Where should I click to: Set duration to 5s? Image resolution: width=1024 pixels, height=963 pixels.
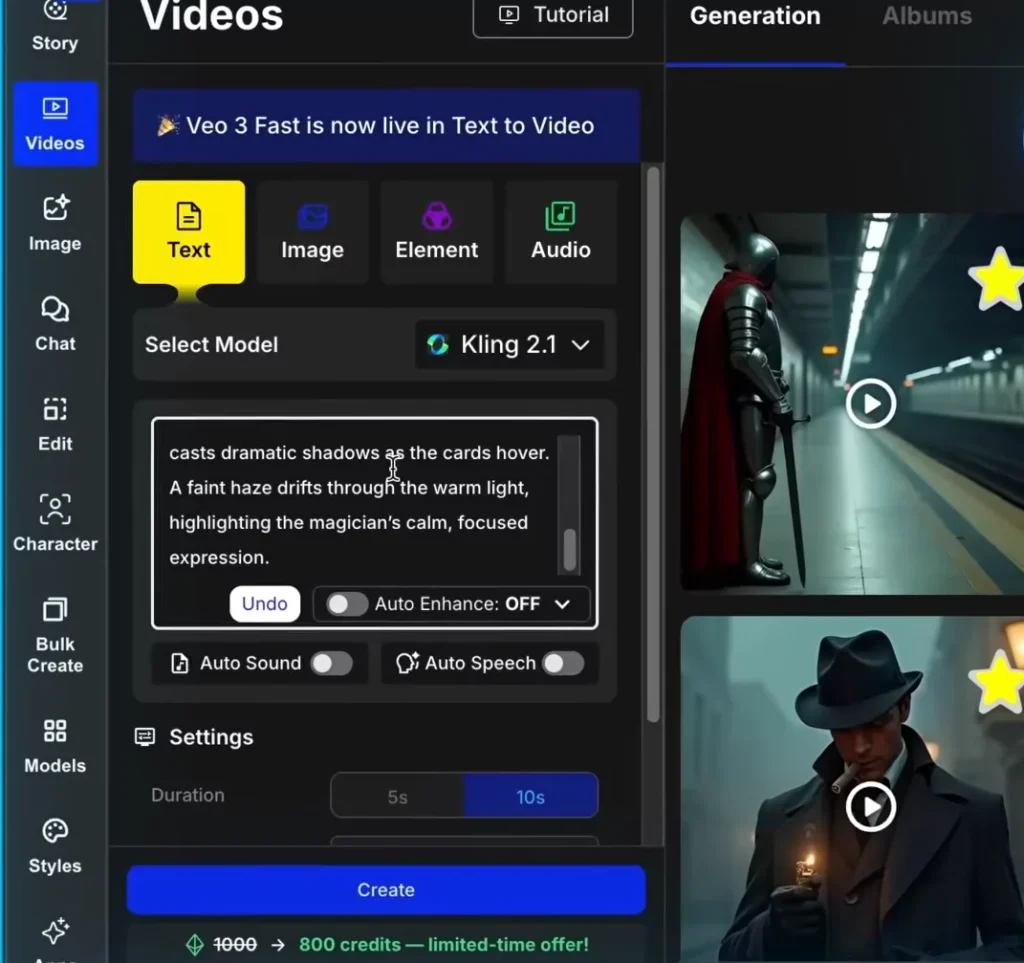(398, 797)
